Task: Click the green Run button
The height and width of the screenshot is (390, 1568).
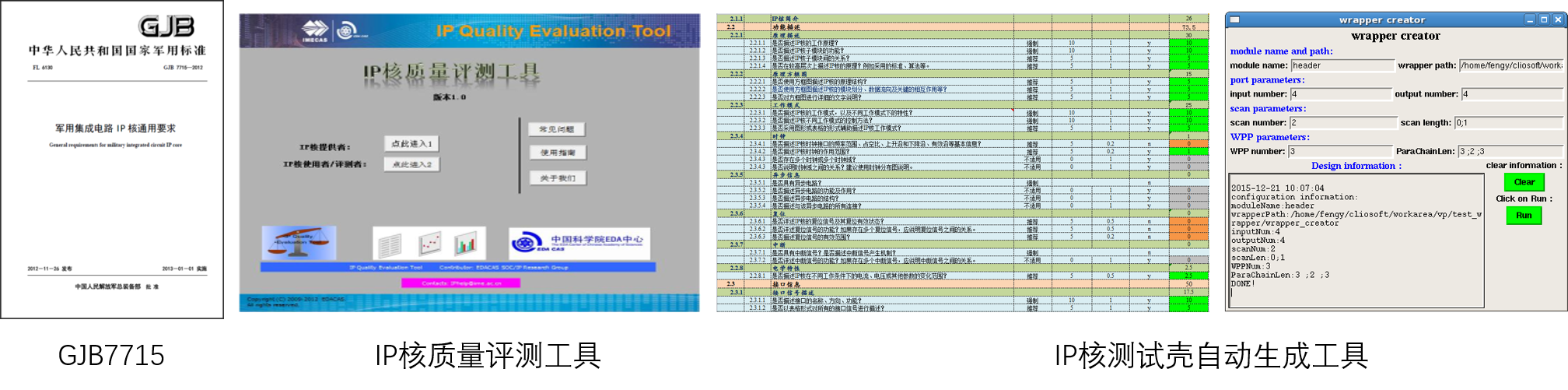Action: [1524, 216]
